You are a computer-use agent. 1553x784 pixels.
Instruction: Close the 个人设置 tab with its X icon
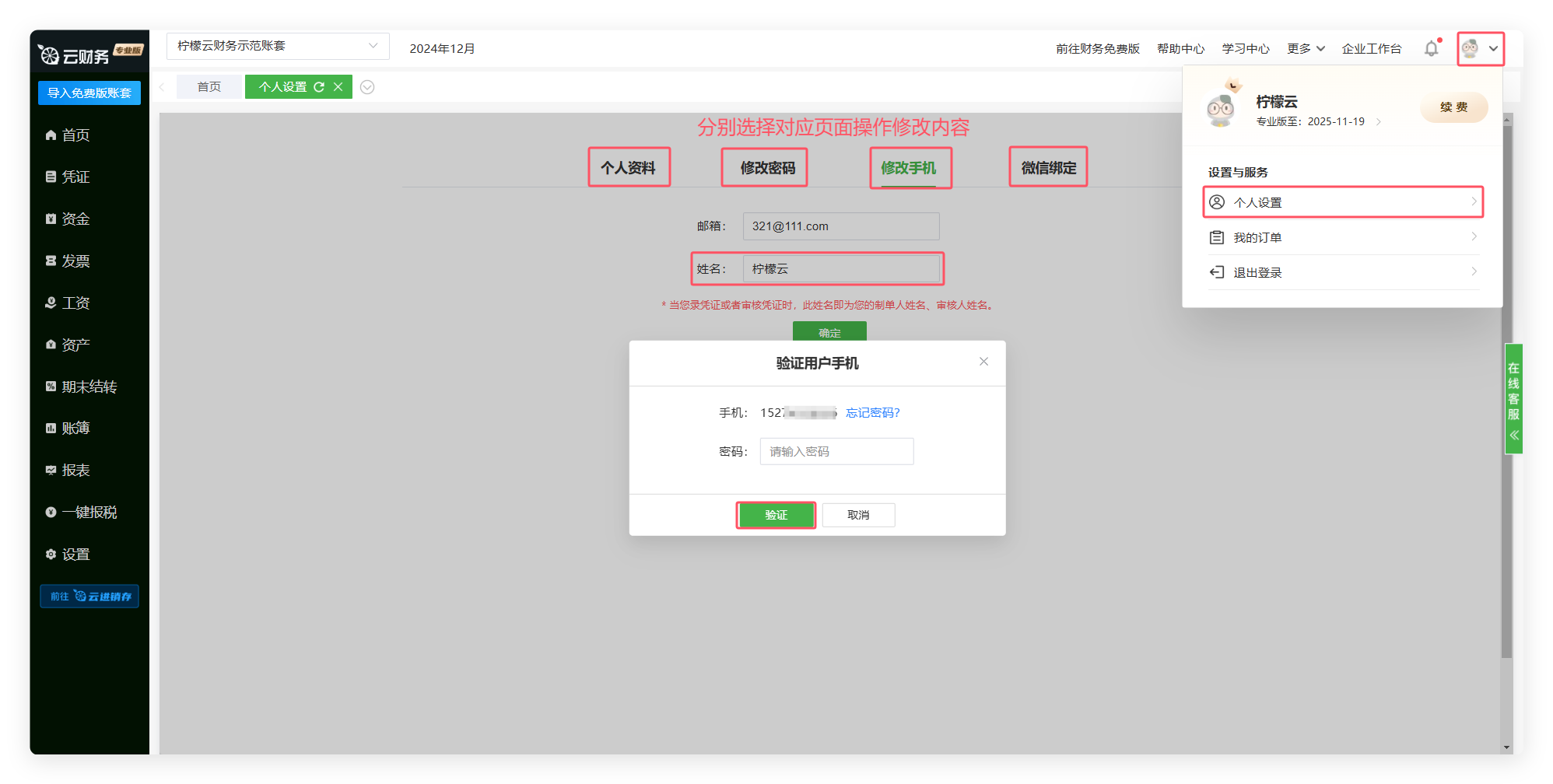click(338, 87)
